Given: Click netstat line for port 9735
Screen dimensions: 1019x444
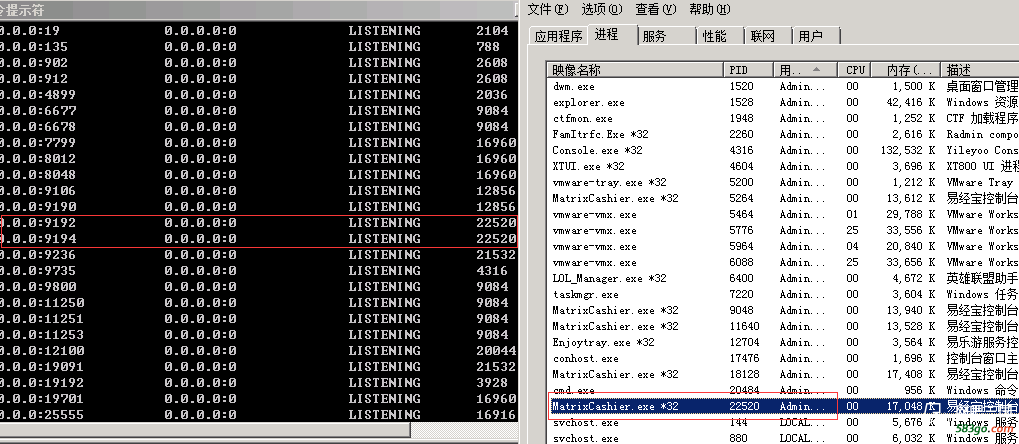Looking at the screenshot, I should click(x=259, y=271).
